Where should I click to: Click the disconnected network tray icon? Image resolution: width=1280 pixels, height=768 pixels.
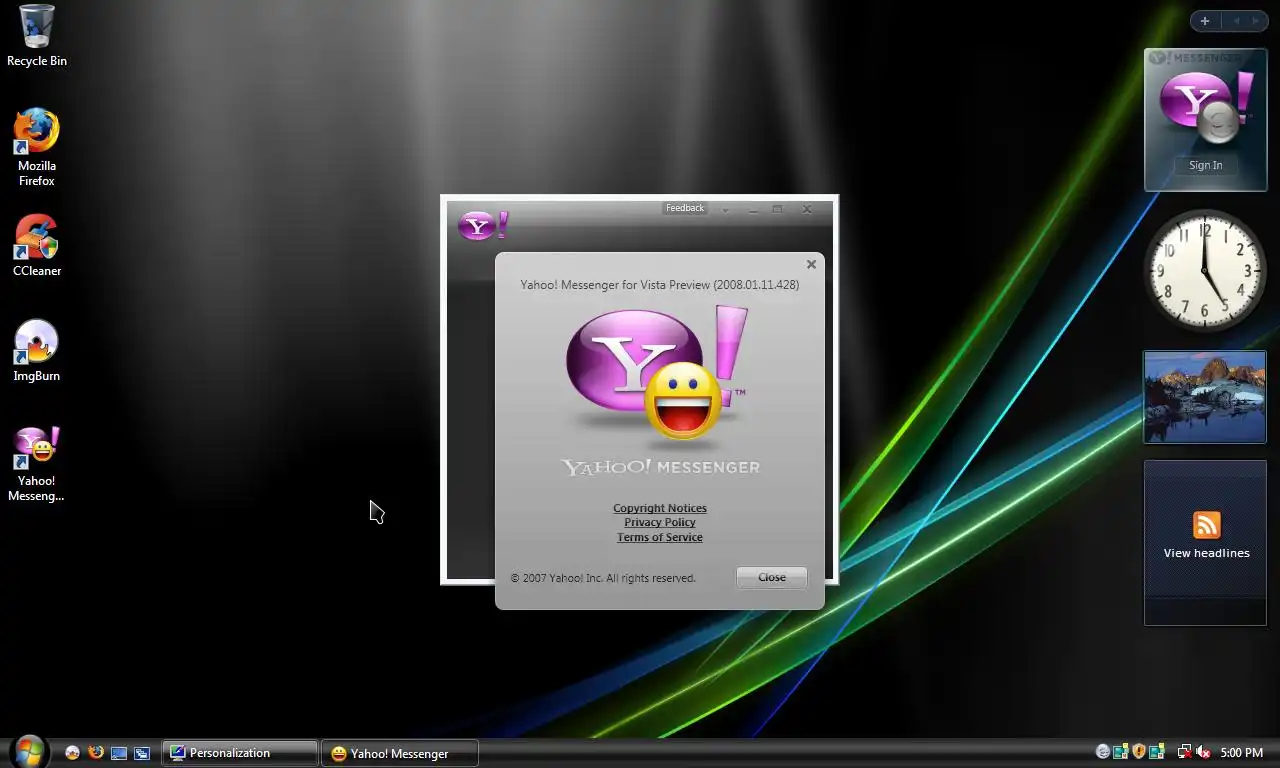pyautogui.click(x=1184, y=752)
